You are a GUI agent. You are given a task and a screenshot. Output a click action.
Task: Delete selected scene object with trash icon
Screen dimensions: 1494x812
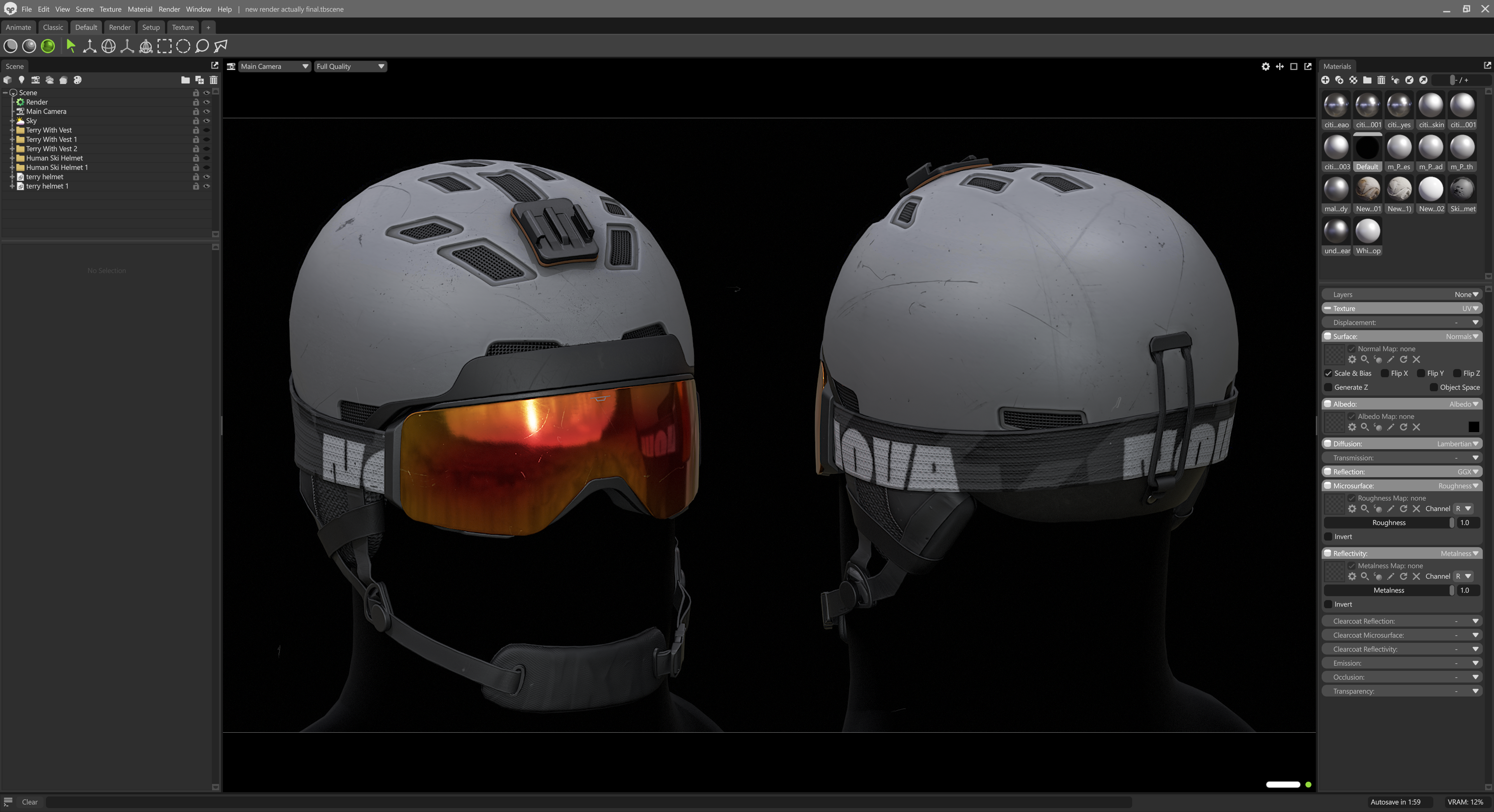tap(214, 80)
